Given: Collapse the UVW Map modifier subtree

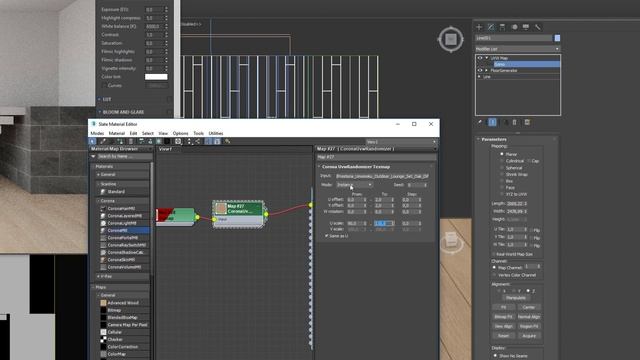Looking at the screenshot, I should 487,58.
